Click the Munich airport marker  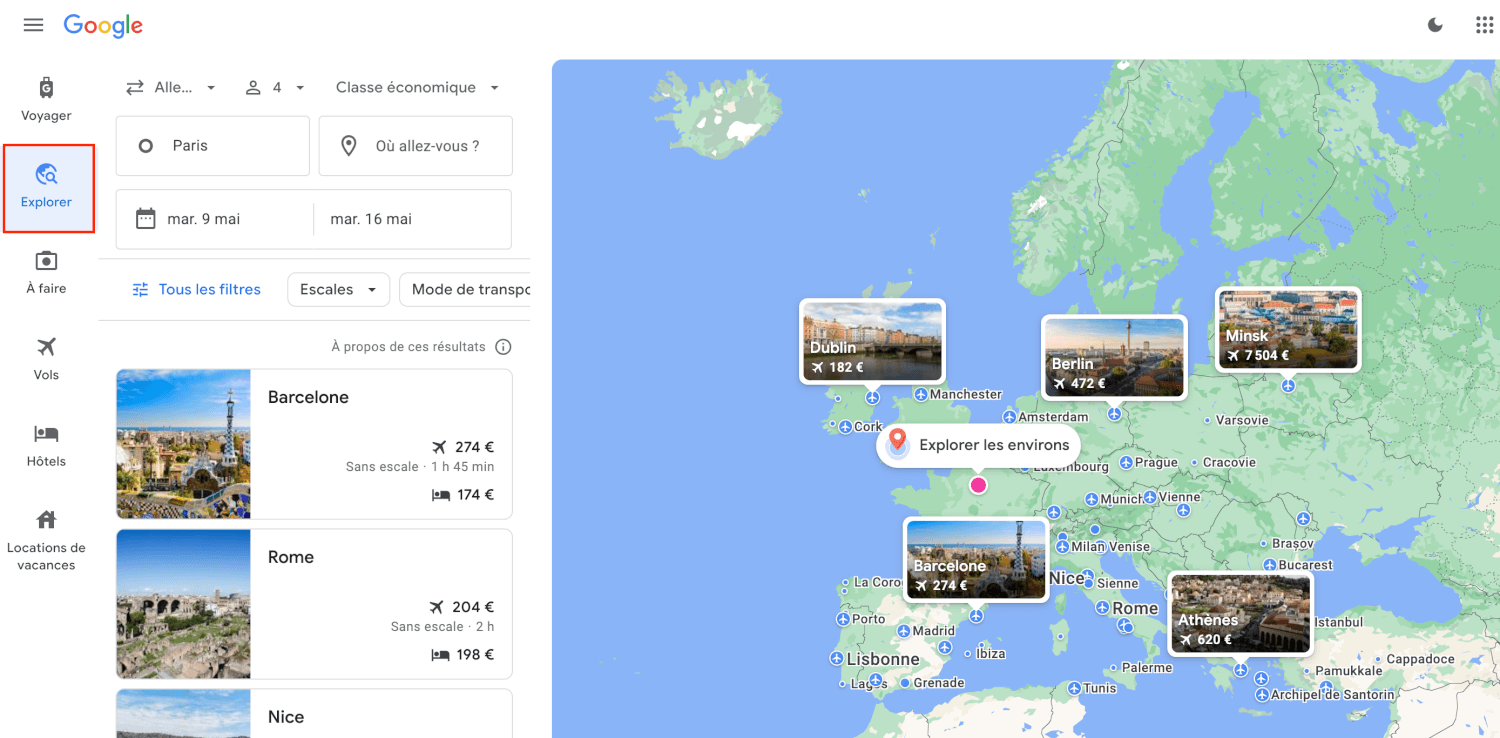click(1091, 499)
